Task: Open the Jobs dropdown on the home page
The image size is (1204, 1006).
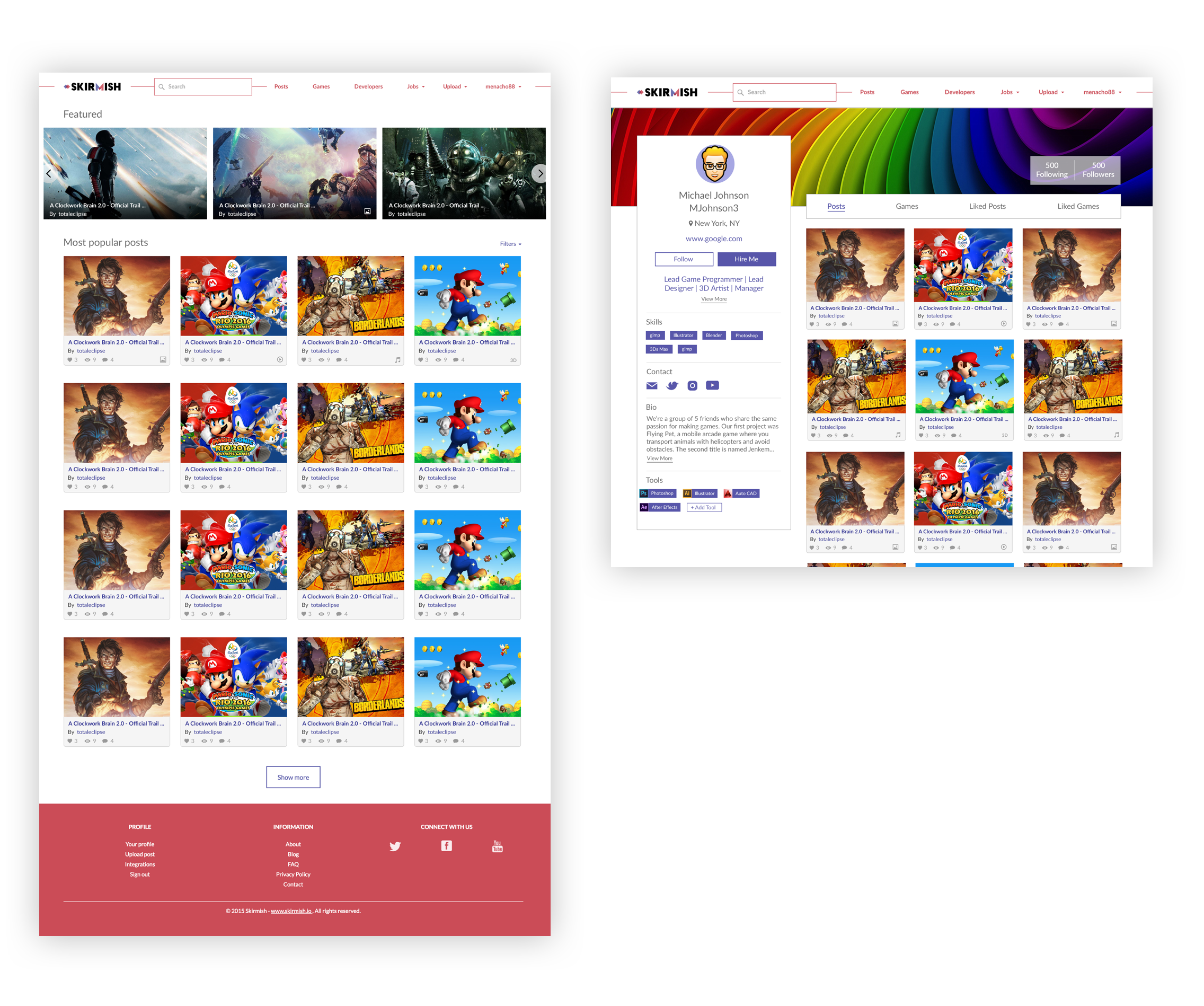Action: (415, 86)
